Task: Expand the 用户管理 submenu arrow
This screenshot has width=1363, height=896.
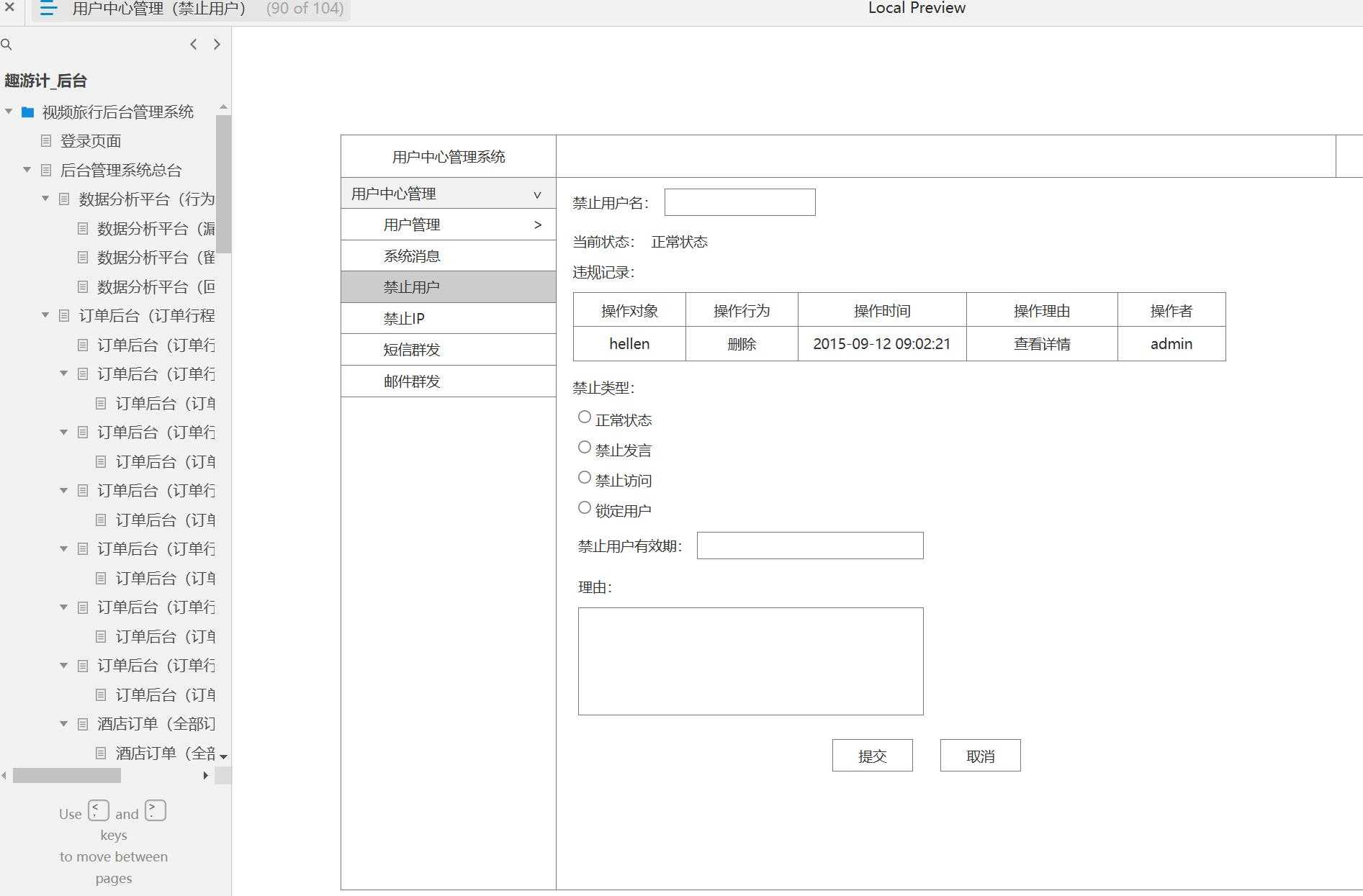Action: click(536, 224)
